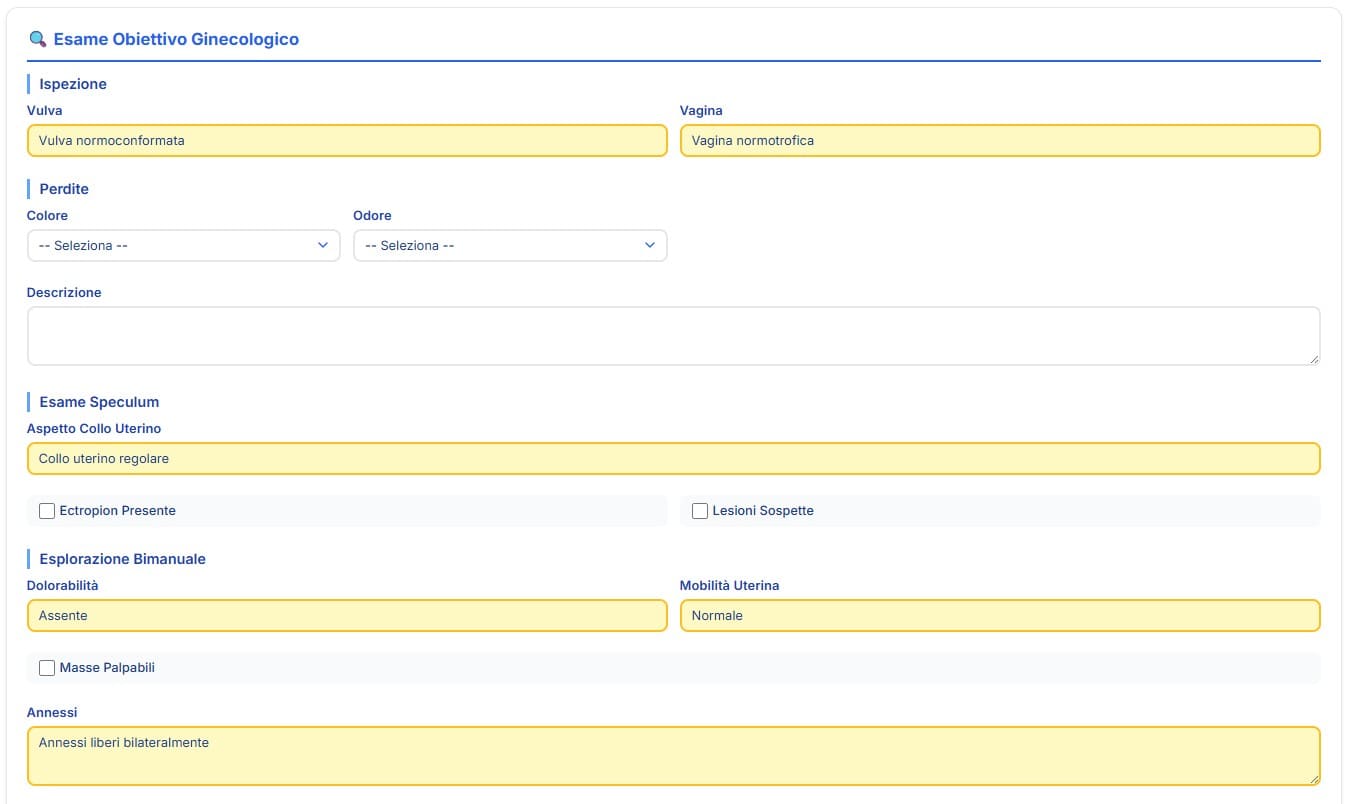Click the Mobilità Uterina field
Screen dimensions: 1350x804
coord(1000,616)
